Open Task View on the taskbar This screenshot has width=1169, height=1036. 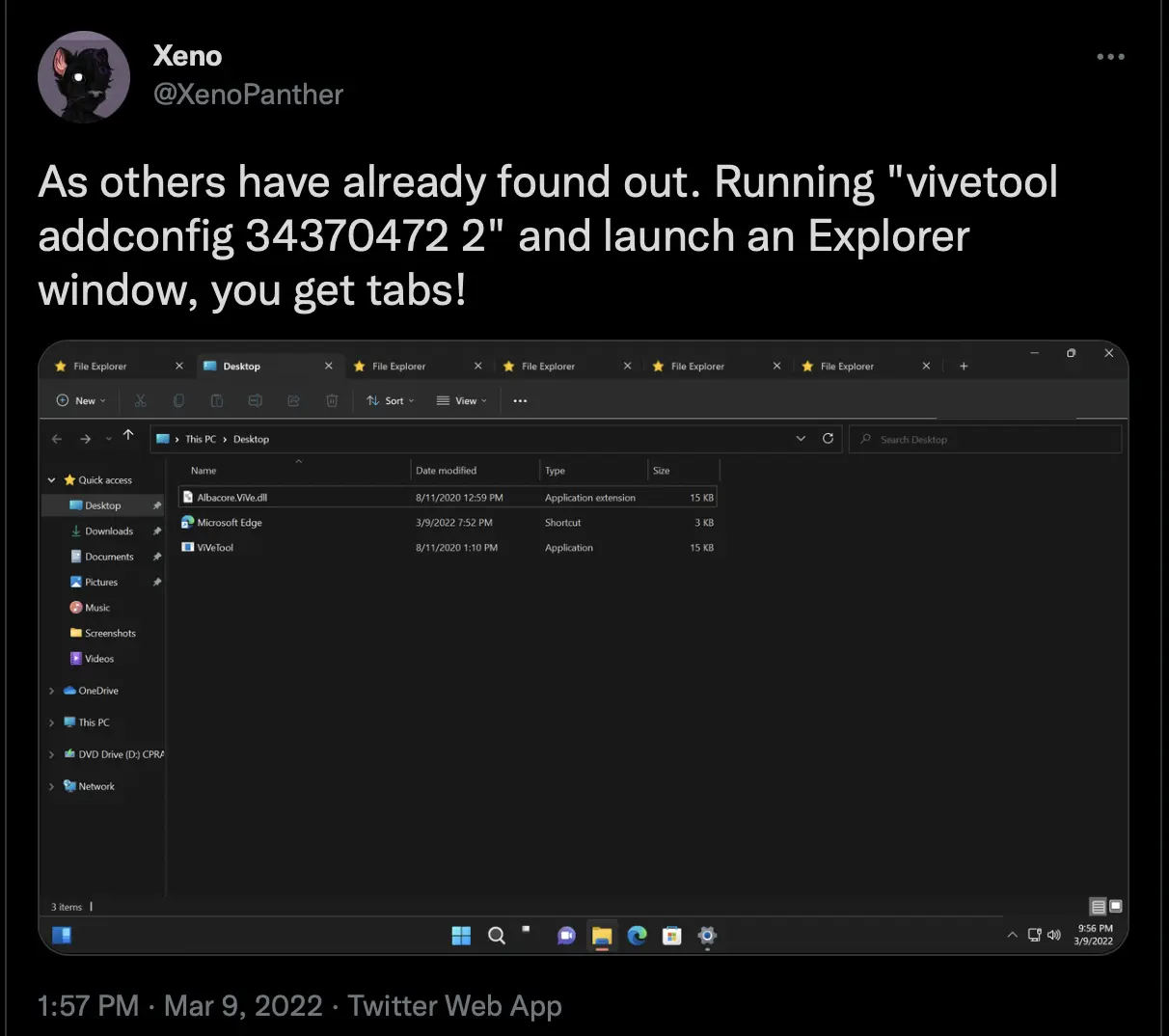pyautogui.click(x=529, y=932)
